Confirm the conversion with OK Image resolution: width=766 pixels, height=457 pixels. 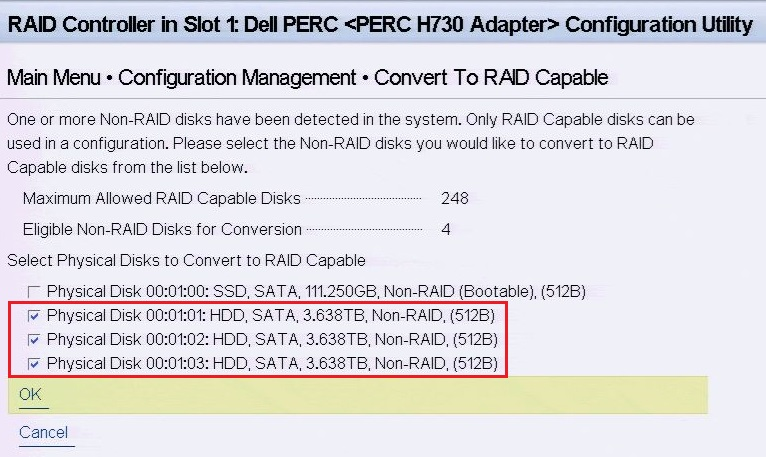click(30, 395)
